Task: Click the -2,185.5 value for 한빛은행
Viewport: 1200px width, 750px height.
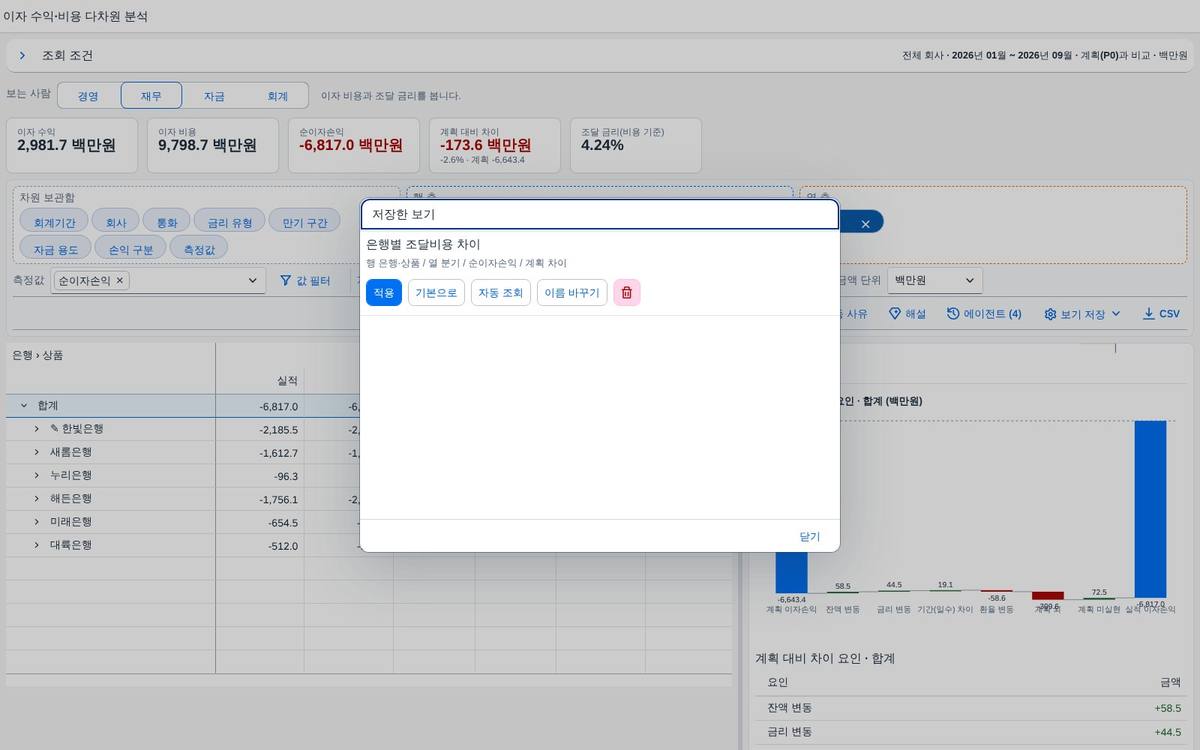Action: tap(278, 430)
